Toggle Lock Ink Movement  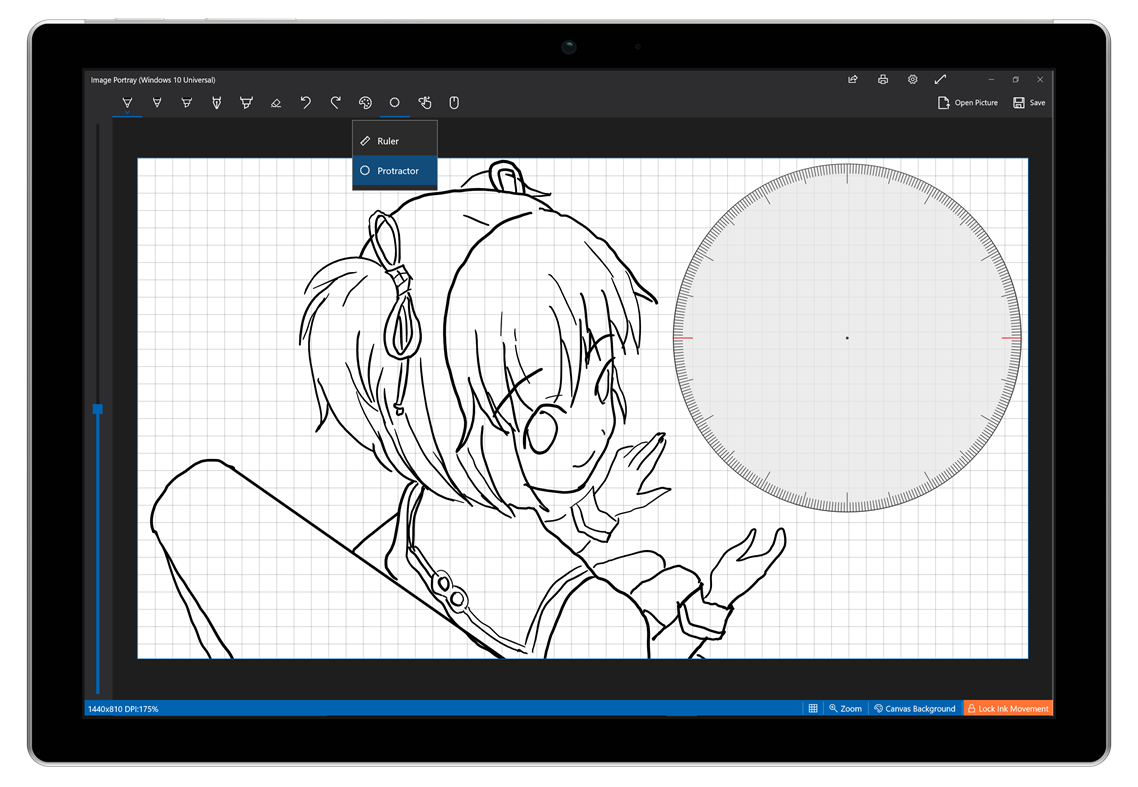click(x=1008, y=708)
